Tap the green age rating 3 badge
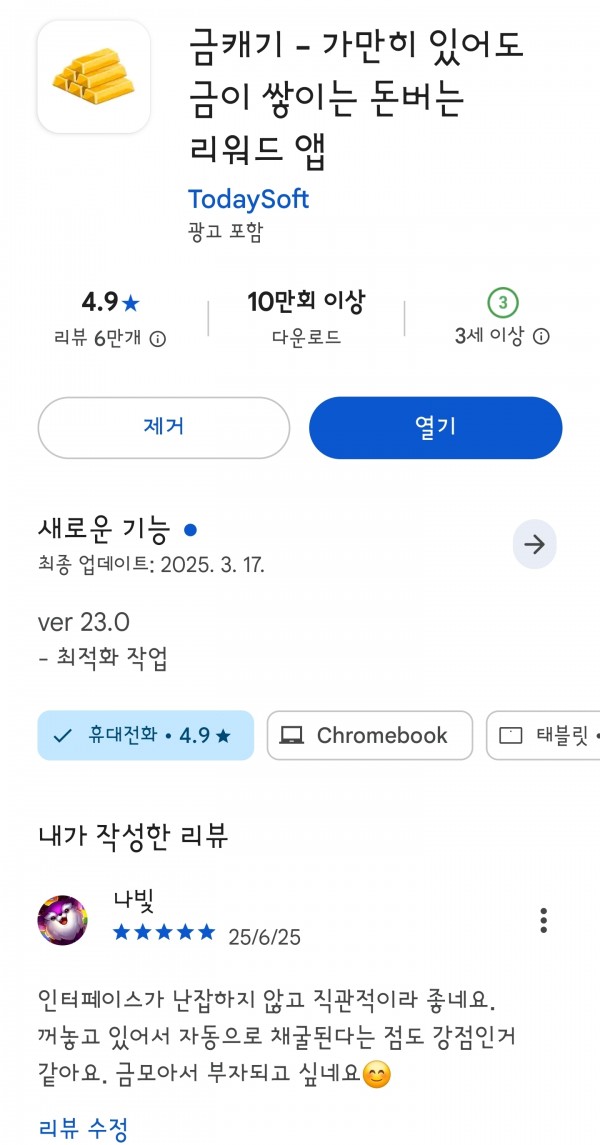Viewport: 600px width, 1145px height. point(502,302)
